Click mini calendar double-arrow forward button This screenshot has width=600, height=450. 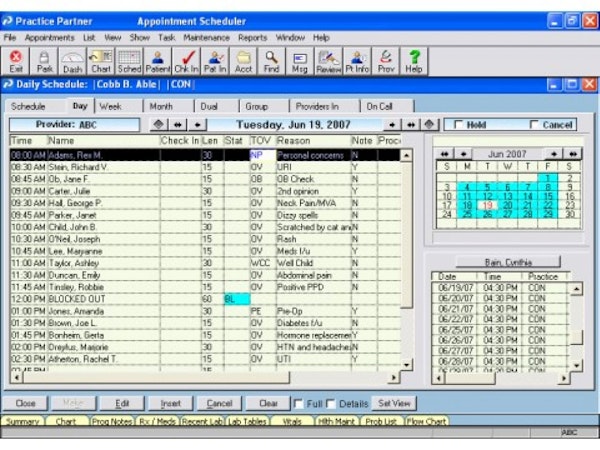coord(573,154)
